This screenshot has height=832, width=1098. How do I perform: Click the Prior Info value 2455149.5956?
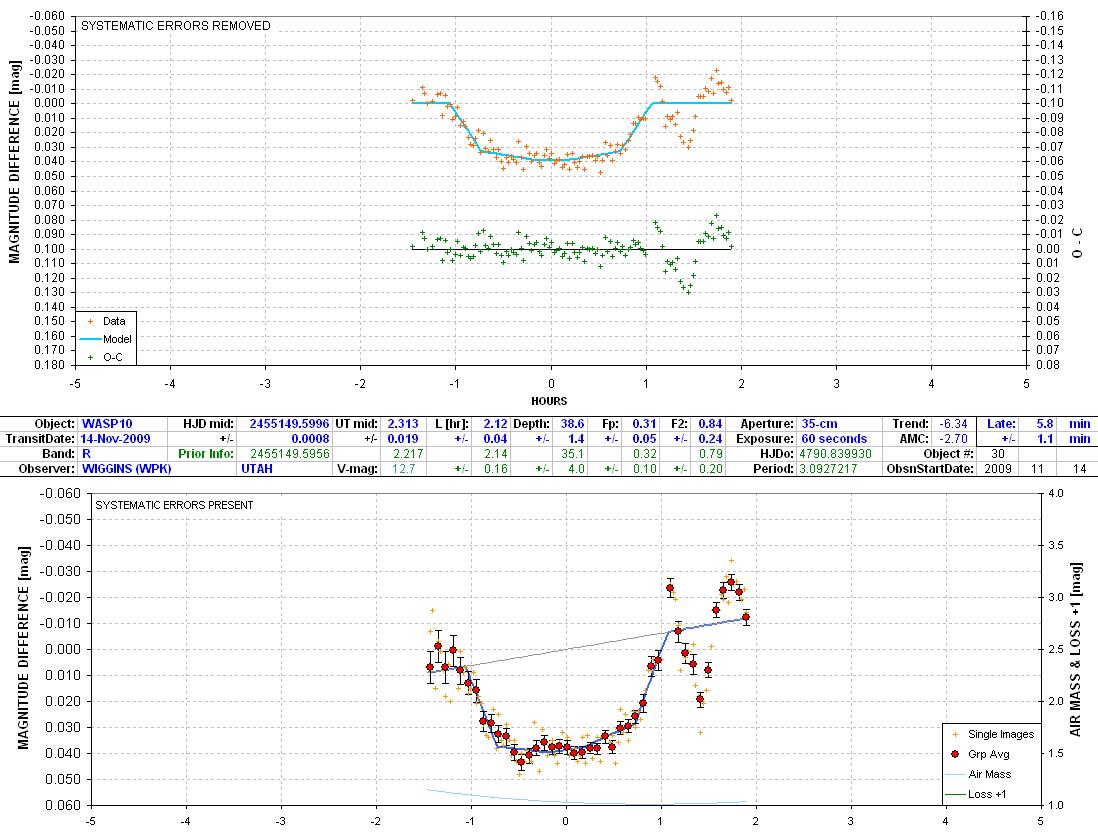coord(289,453)
